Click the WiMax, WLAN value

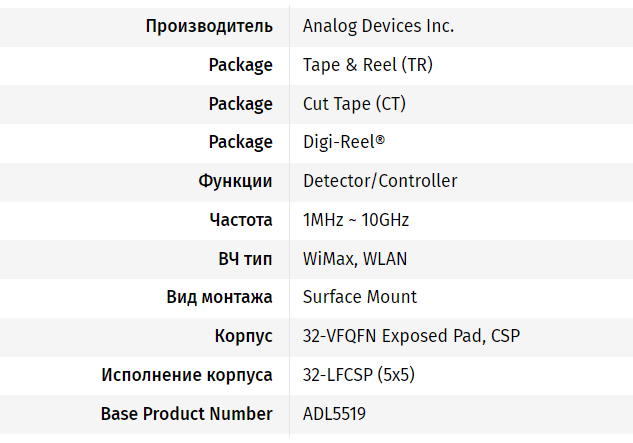(355, 258)
